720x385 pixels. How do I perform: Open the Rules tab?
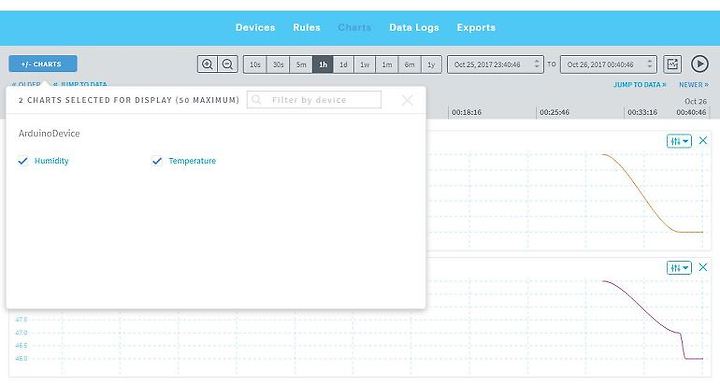pyautogui.click(x=306, y=28)
